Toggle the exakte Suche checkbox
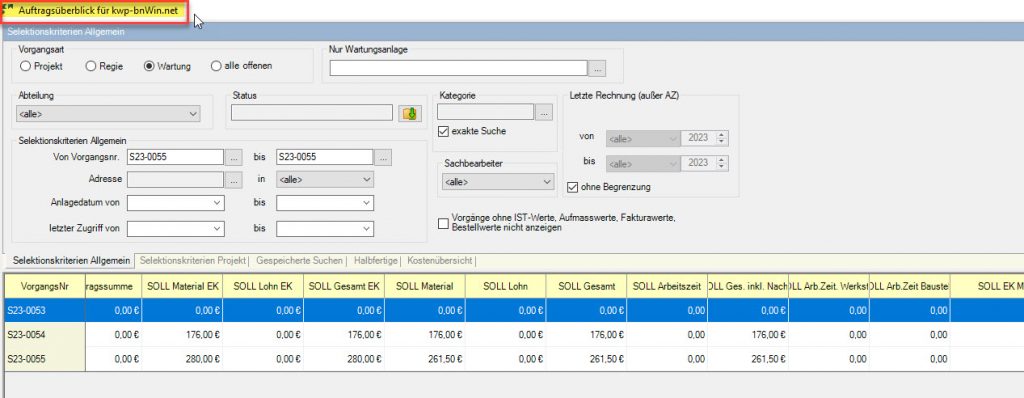 point(444,131)
